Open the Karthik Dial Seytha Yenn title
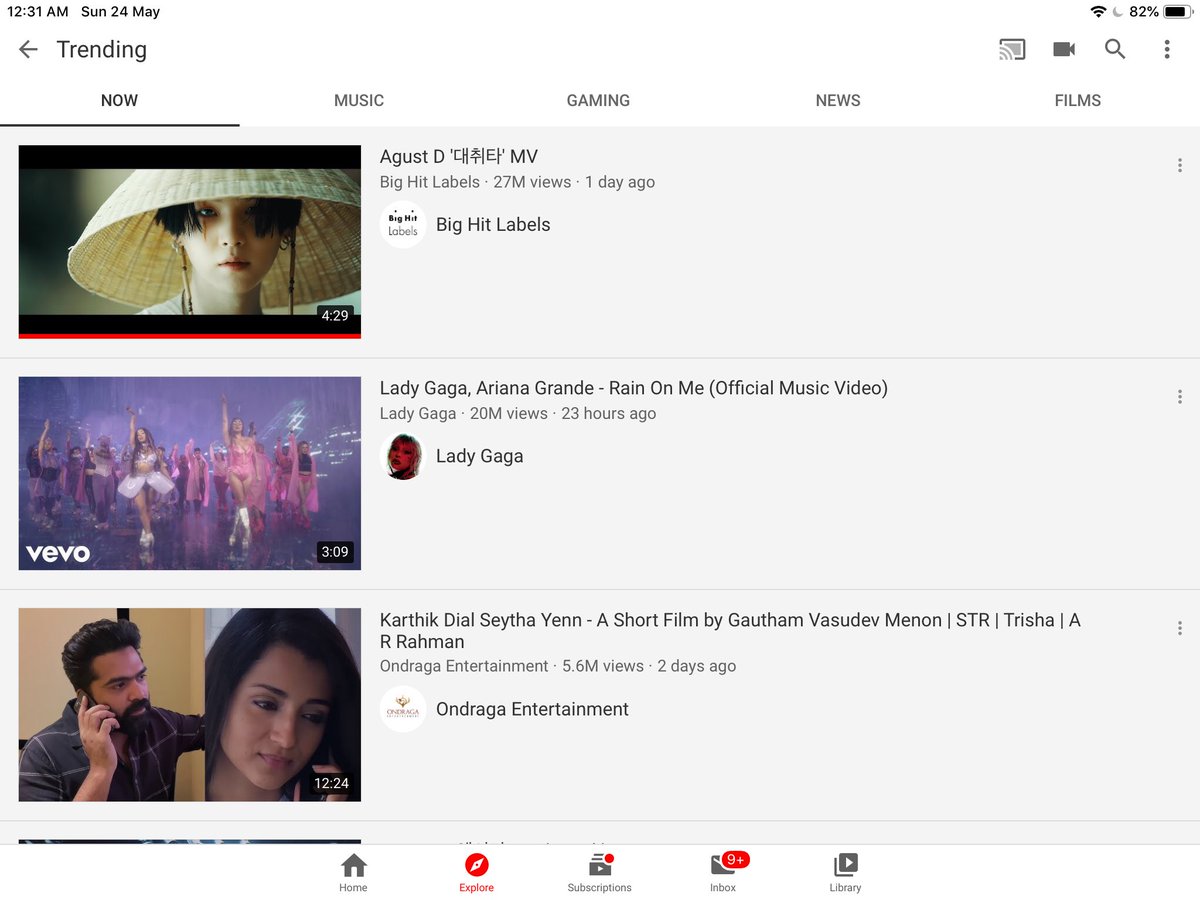 click(730, 631)
